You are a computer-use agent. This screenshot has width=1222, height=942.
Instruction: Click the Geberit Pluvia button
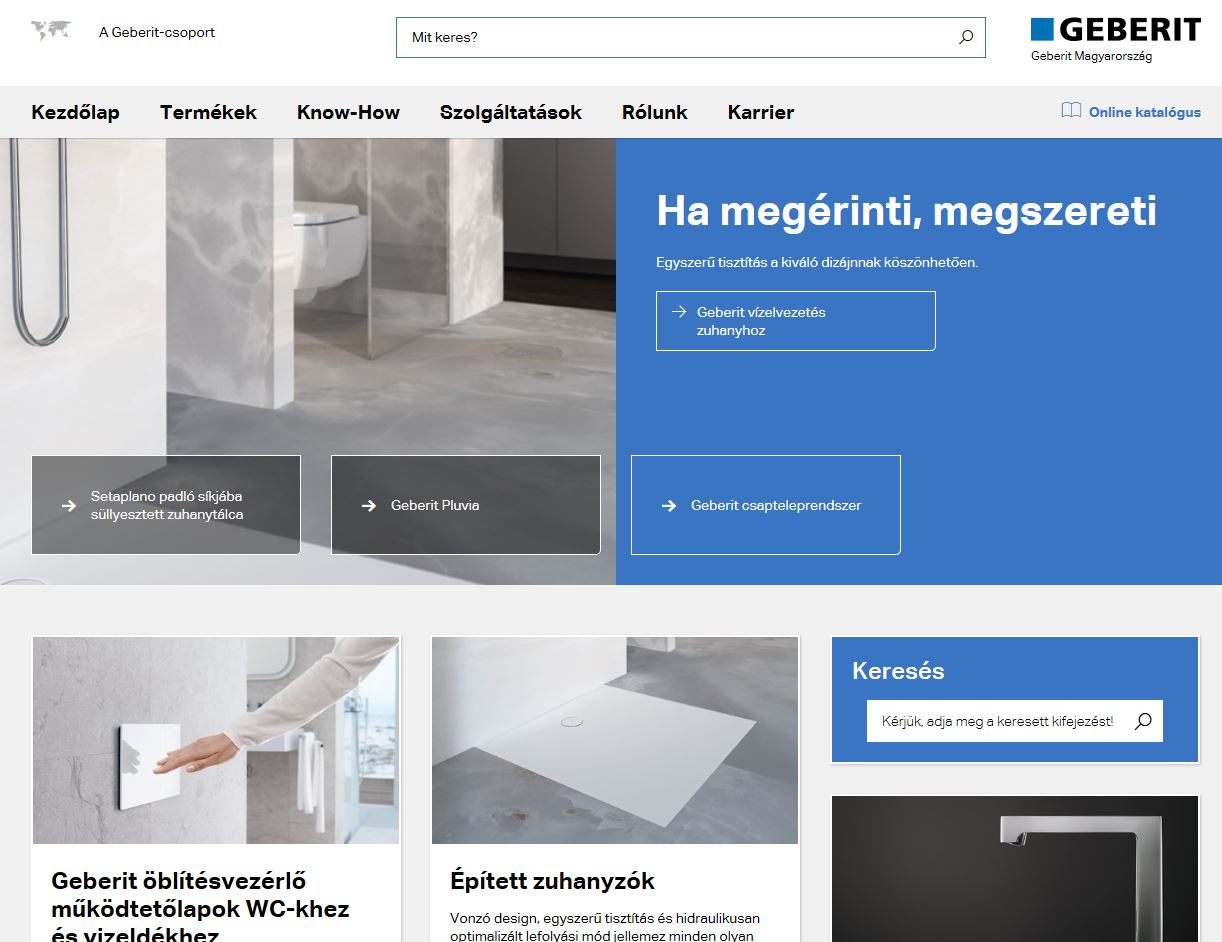[466, 505]
